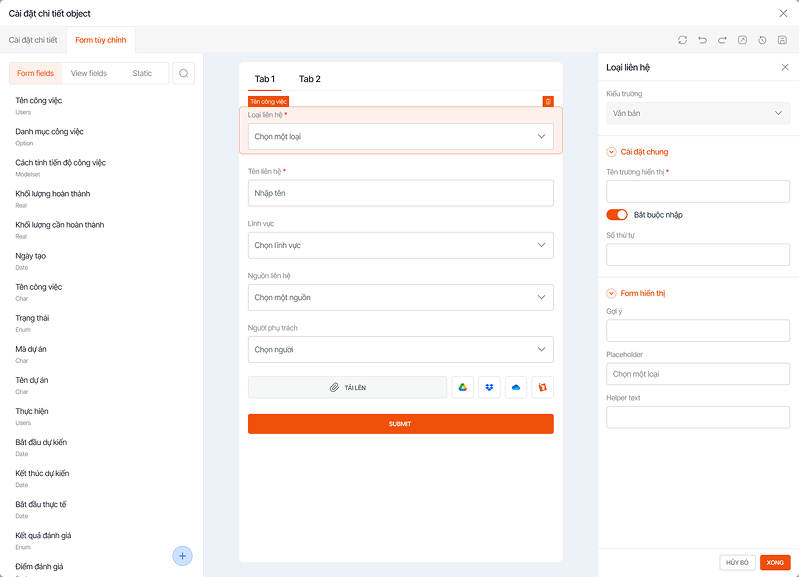Toggle the Bắt buộc nhập switch
The image size is (799, 577).
pos(617,214)
